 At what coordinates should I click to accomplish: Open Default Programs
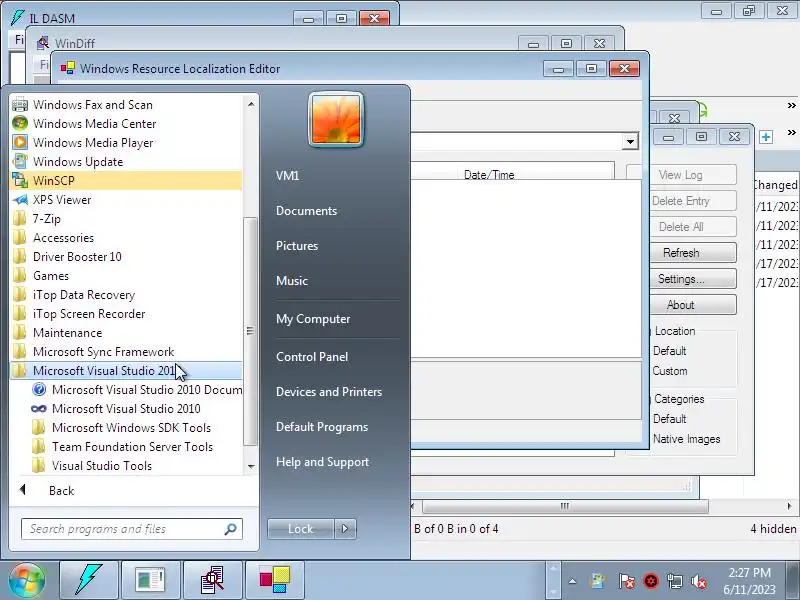point(321,427)
